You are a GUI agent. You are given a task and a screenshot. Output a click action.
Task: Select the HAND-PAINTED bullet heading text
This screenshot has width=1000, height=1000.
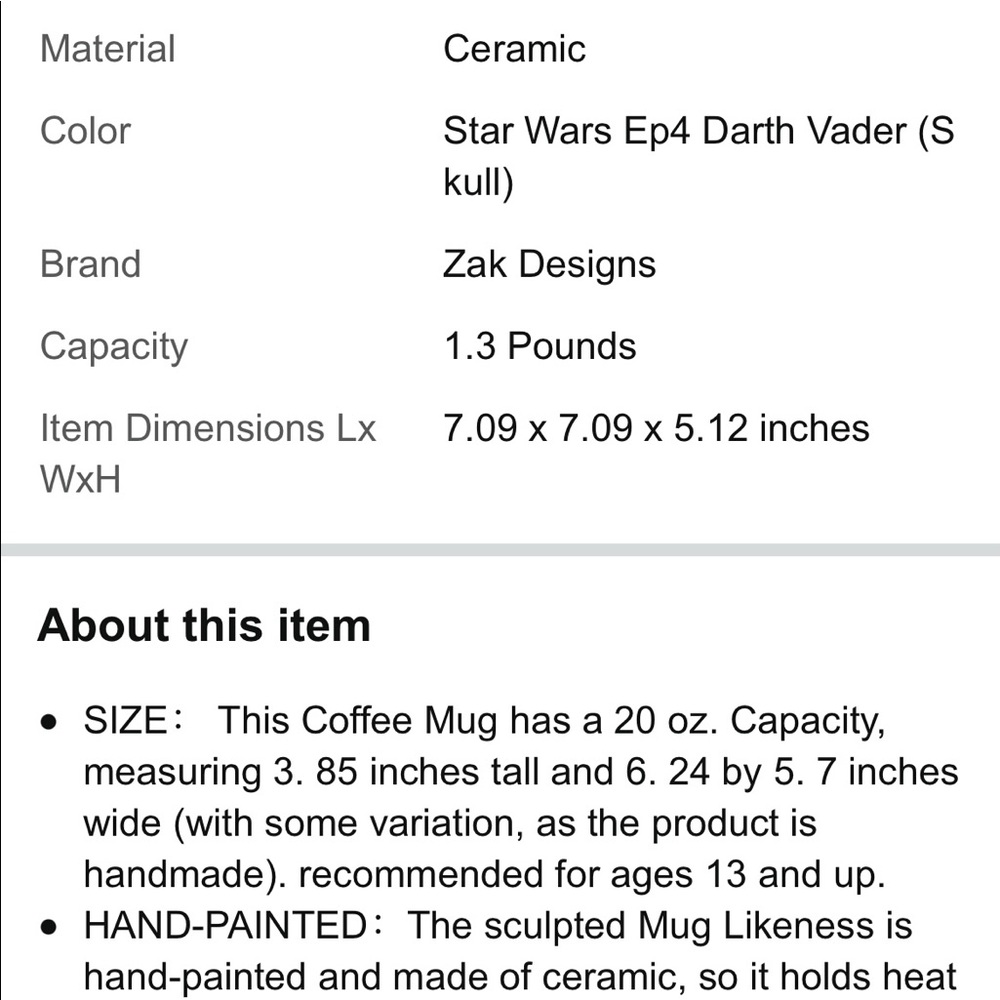[226, 926]
